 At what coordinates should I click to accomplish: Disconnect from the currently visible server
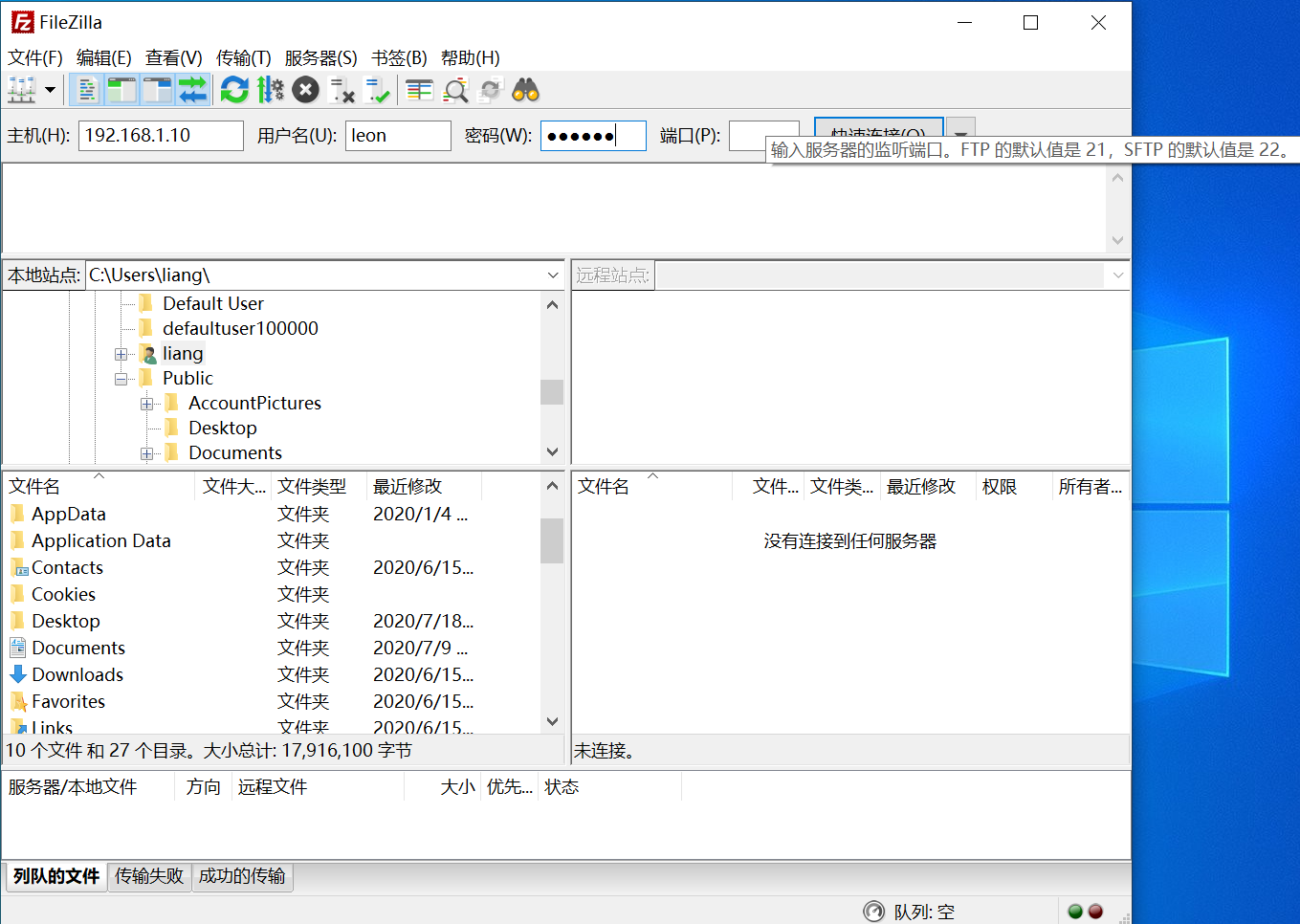(342, 90)
